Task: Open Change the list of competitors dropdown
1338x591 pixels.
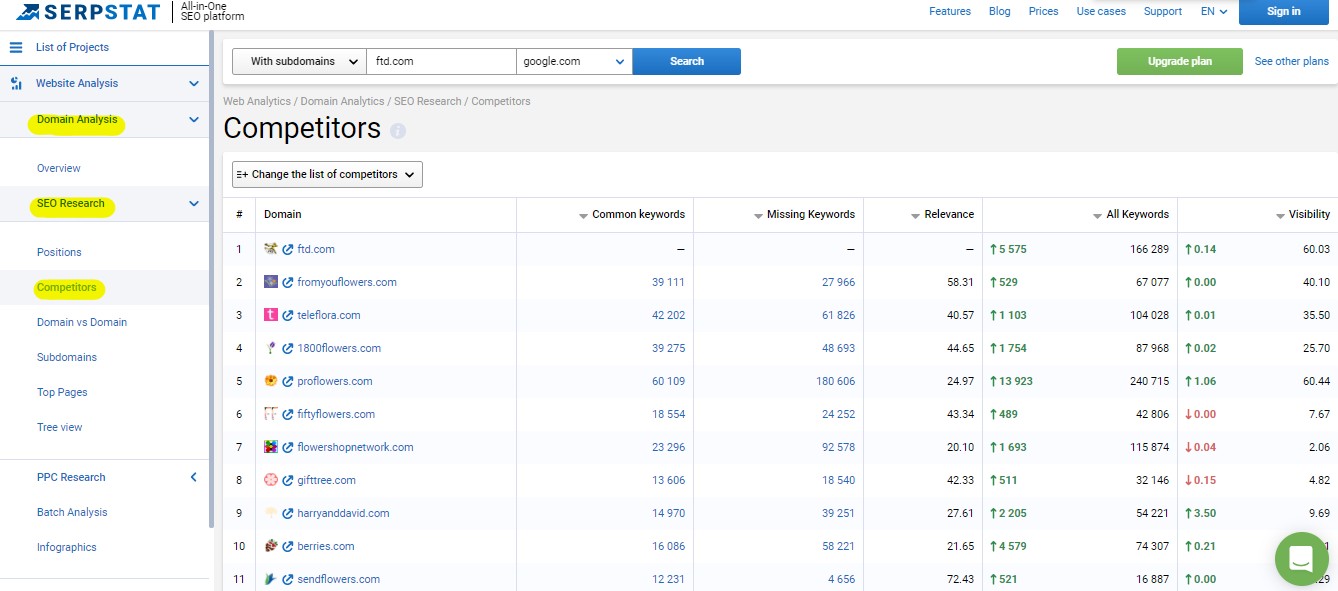Action: pos(327,174)
